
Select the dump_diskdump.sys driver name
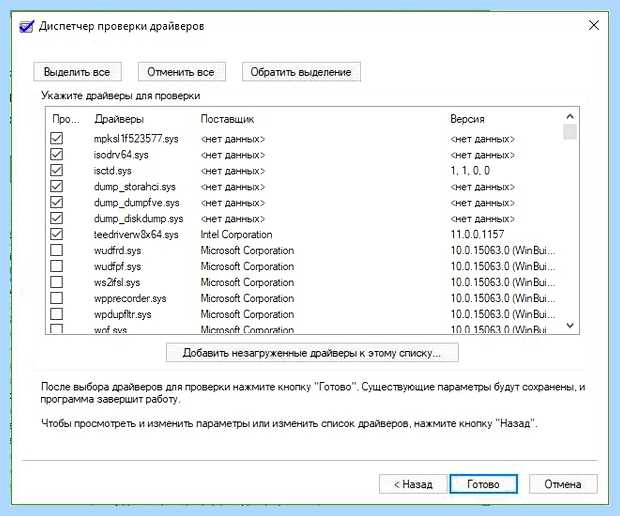(138, 219)
